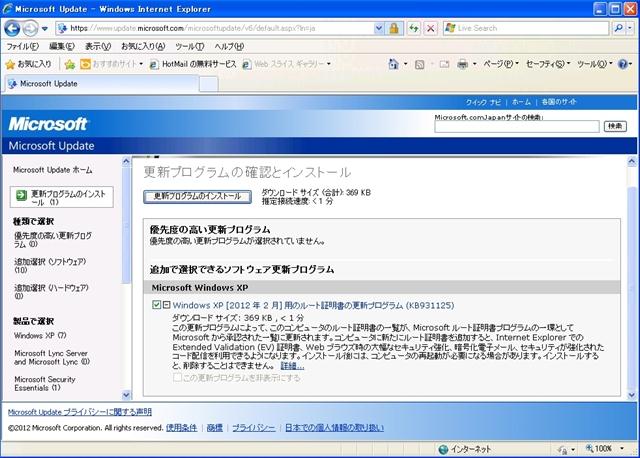The height and width of the screenshot is (458, 640).
Task: Click the Refresh page icon
Action: click(414, 28)
